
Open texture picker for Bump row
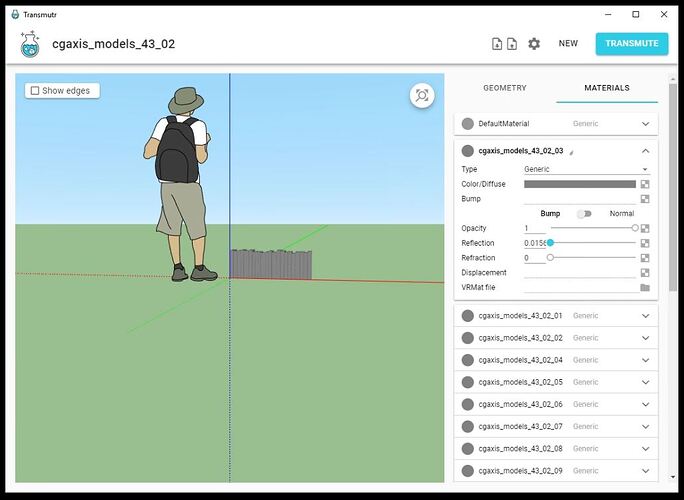point(645,199)
